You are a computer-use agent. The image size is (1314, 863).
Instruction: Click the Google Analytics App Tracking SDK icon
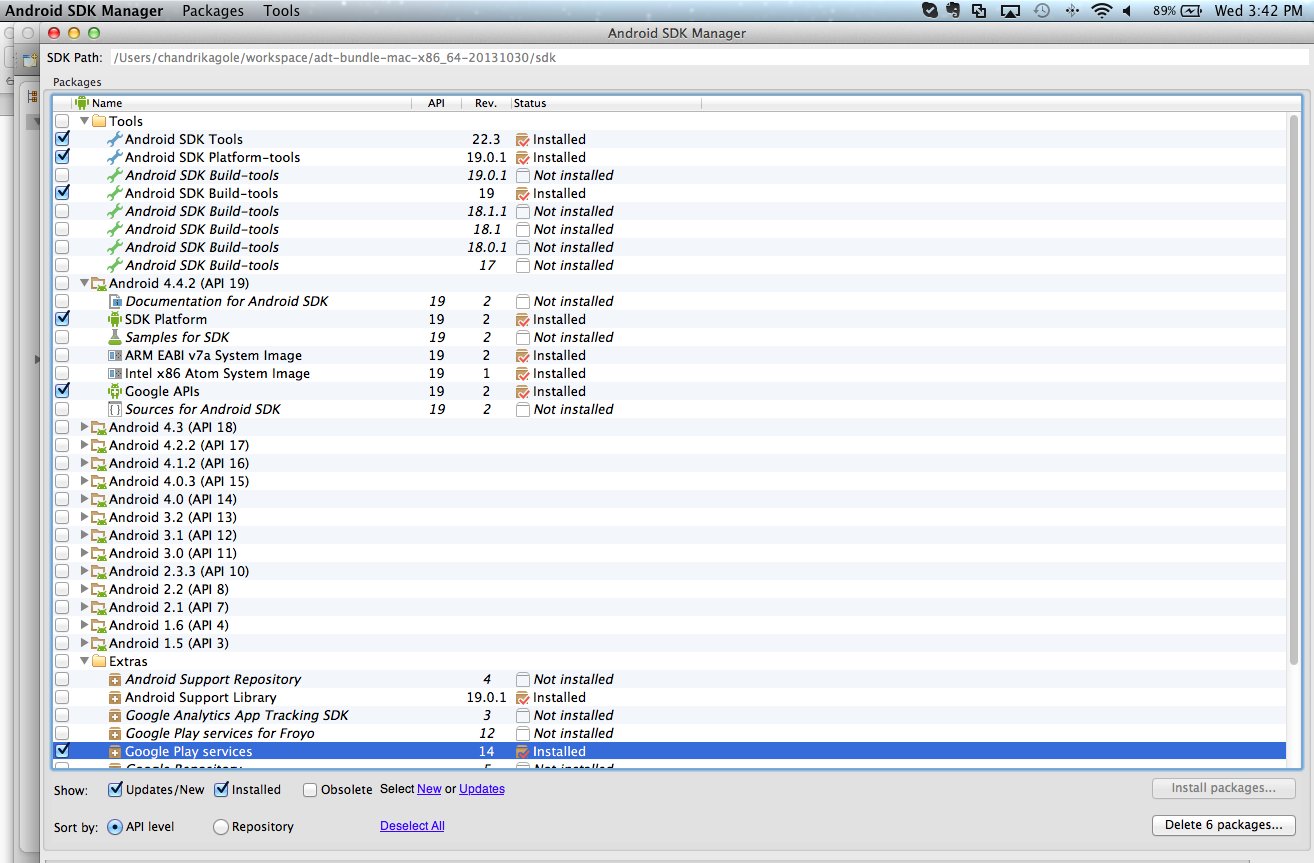[x=115, y=715]
